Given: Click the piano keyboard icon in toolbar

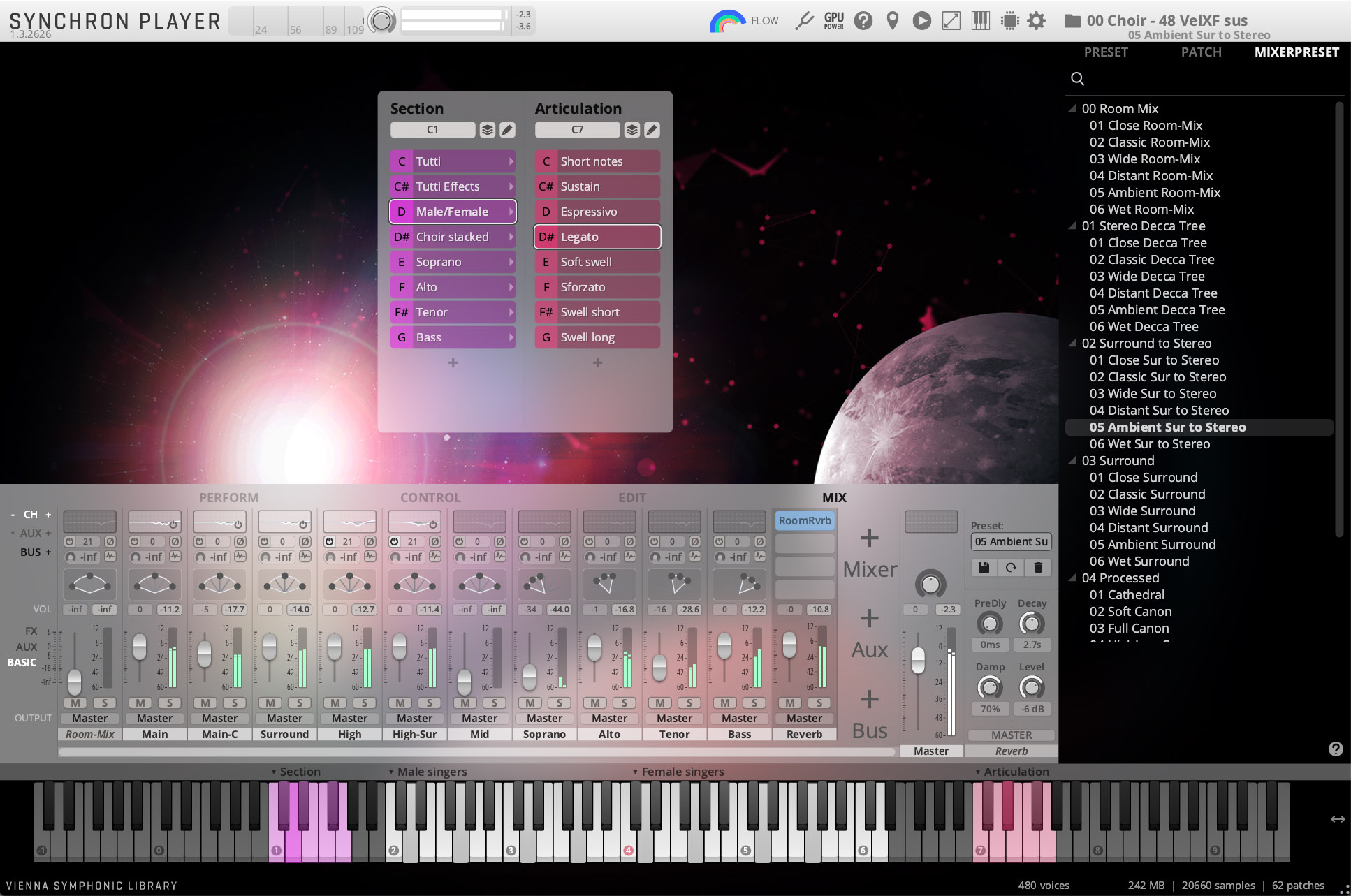Looking at the screenshot, I should click(x=980, y=21).
